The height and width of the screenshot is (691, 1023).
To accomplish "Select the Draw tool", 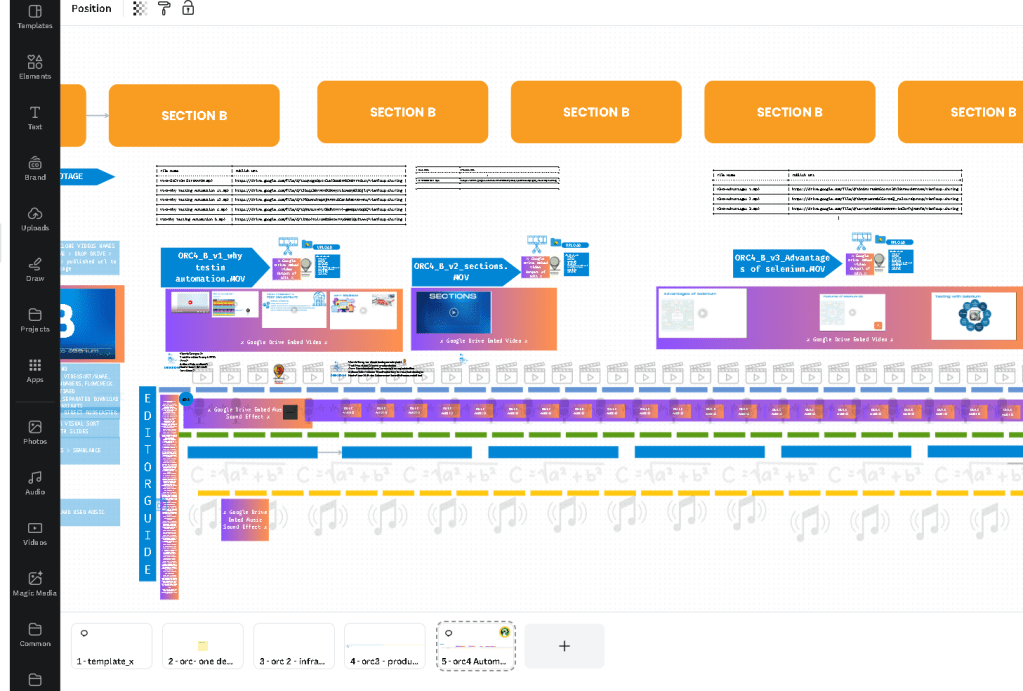I will pos(35,269).
